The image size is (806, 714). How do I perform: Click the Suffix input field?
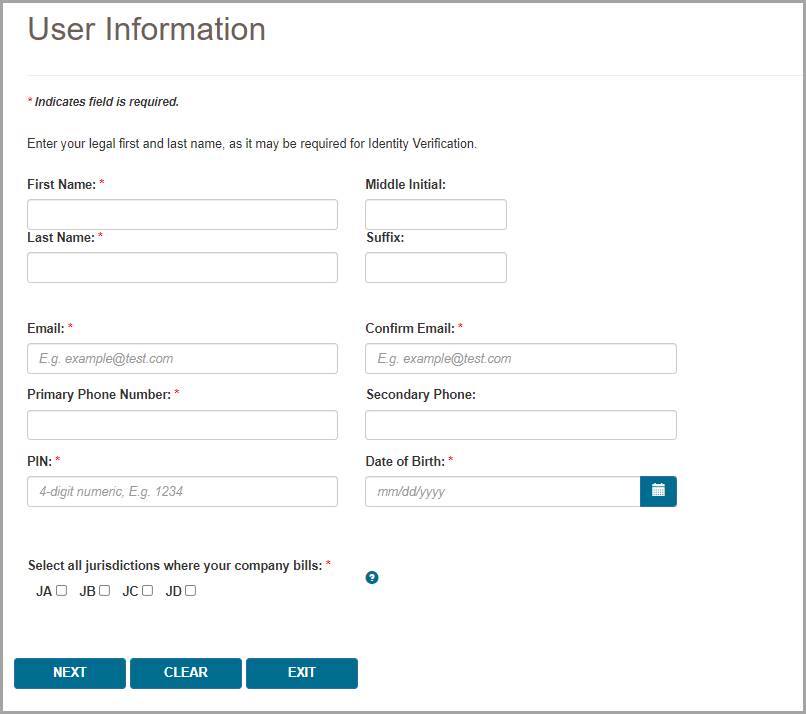(x=435, y=267)
